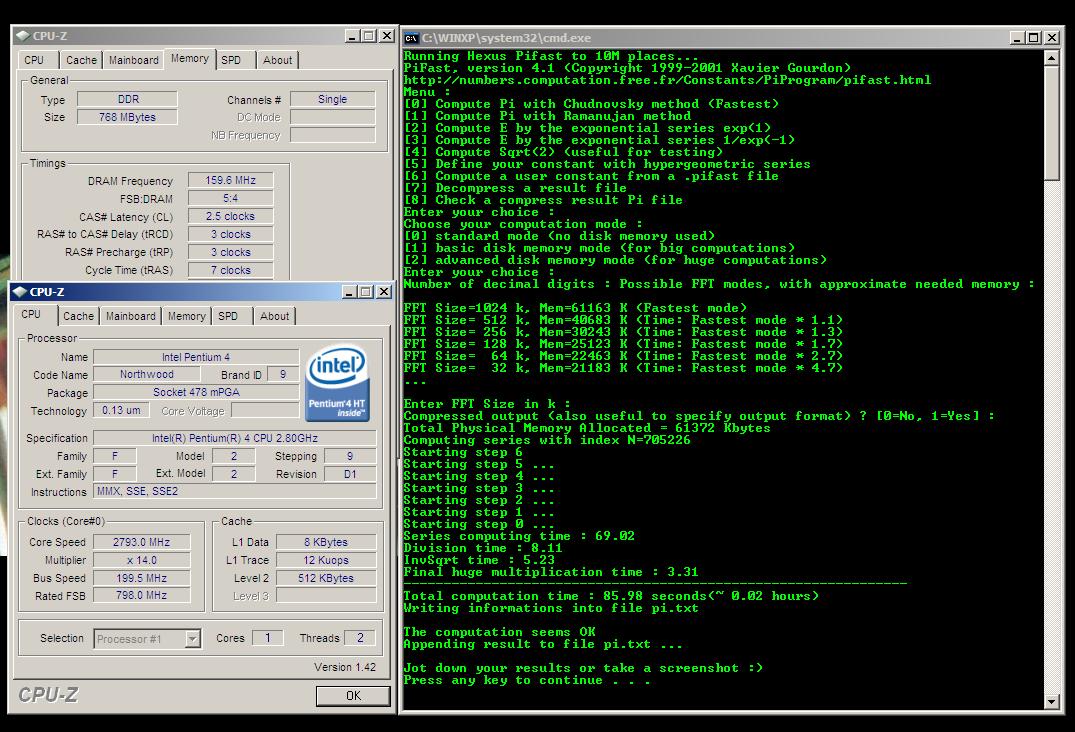Viewport: 1075px width, 732px height.
Task: Switch to CPU tab in back CPU-Z window
Action: coord(34,60)
